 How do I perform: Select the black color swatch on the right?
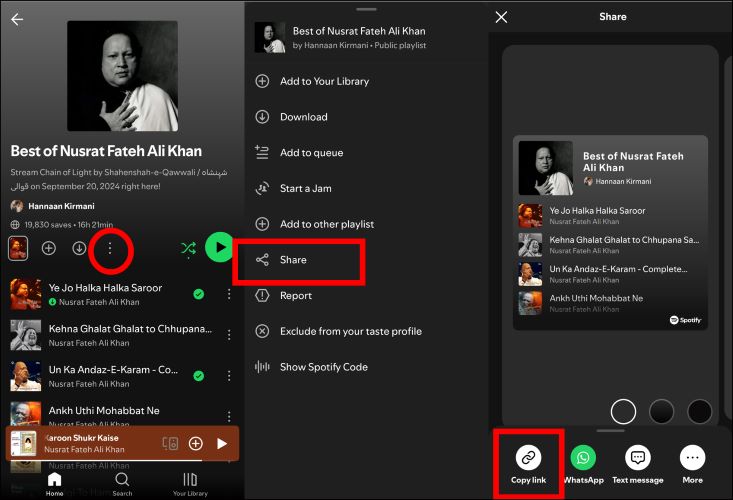click(700, 412)
